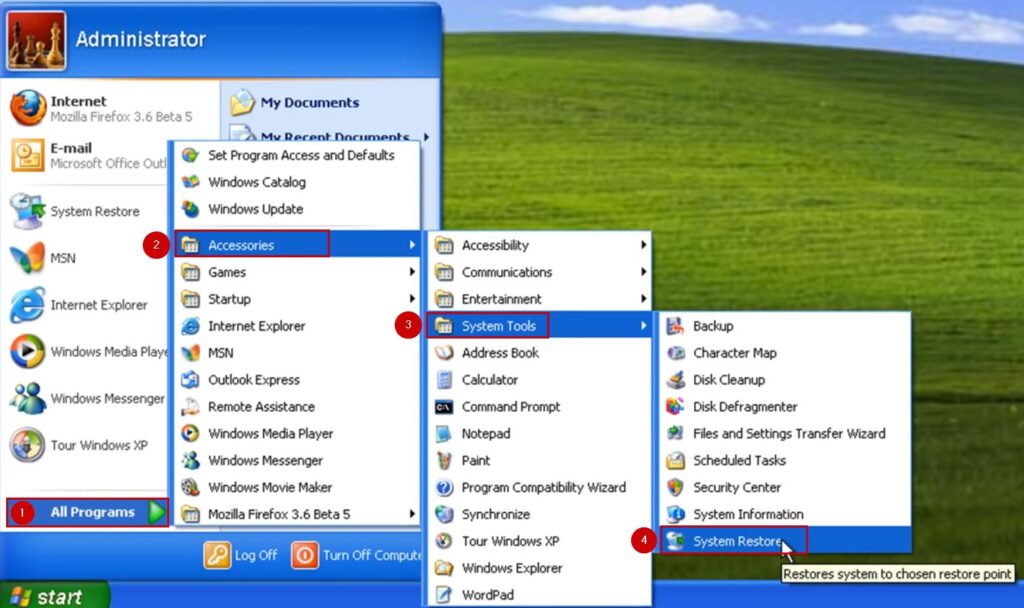This screenshot has width=1024, height=608.
Task: Open MSN from the left start panel
Action: (88, 258)
